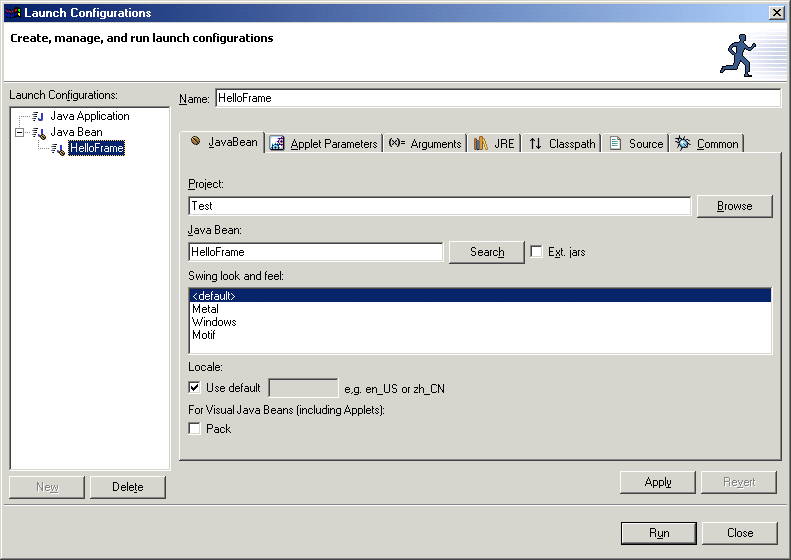Switch to the JRE tab
Screen dimensions: 791x560
point(494,144)
